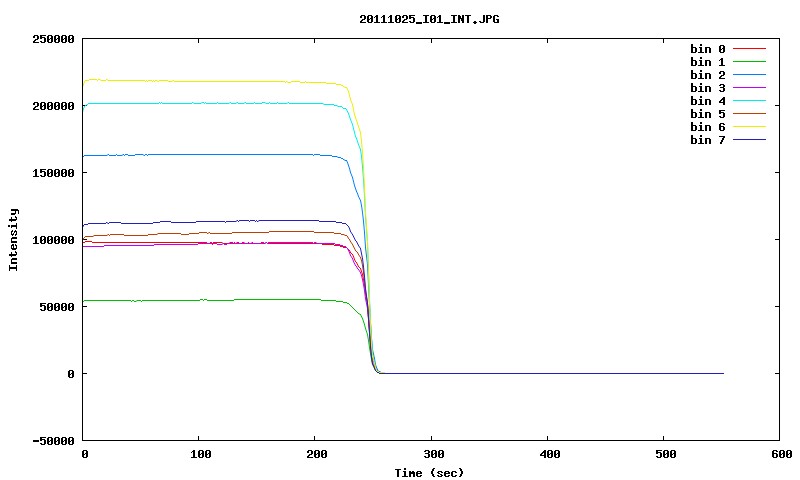Click the y-axis tick label -50000
800x480 pixels.
tap(53, 441)
